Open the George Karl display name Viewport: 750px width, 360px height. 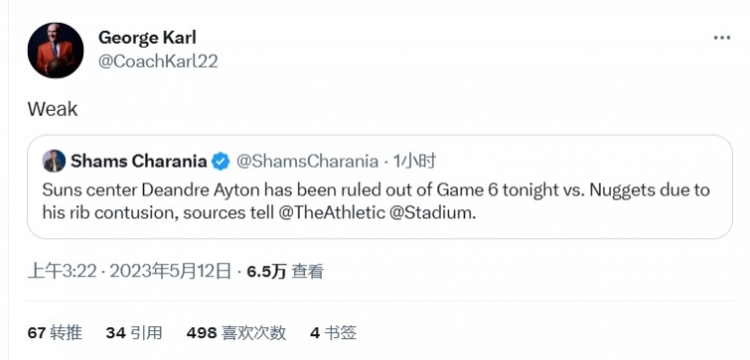pos(147,37)
